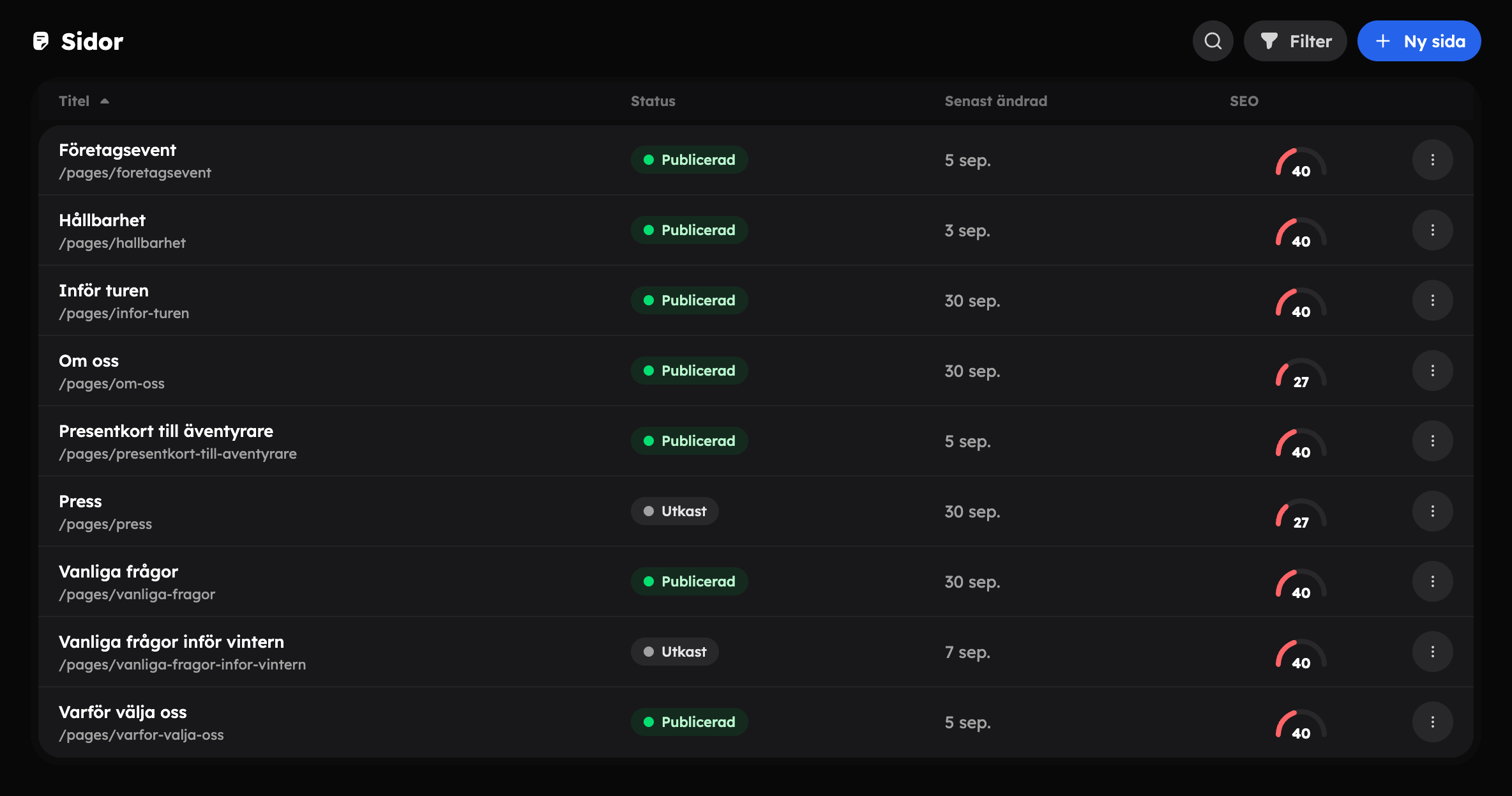Open the more options for /pages/vanliga-fragor row
The height and width of the screenshot is (796, 1512).
(1432, 581)
